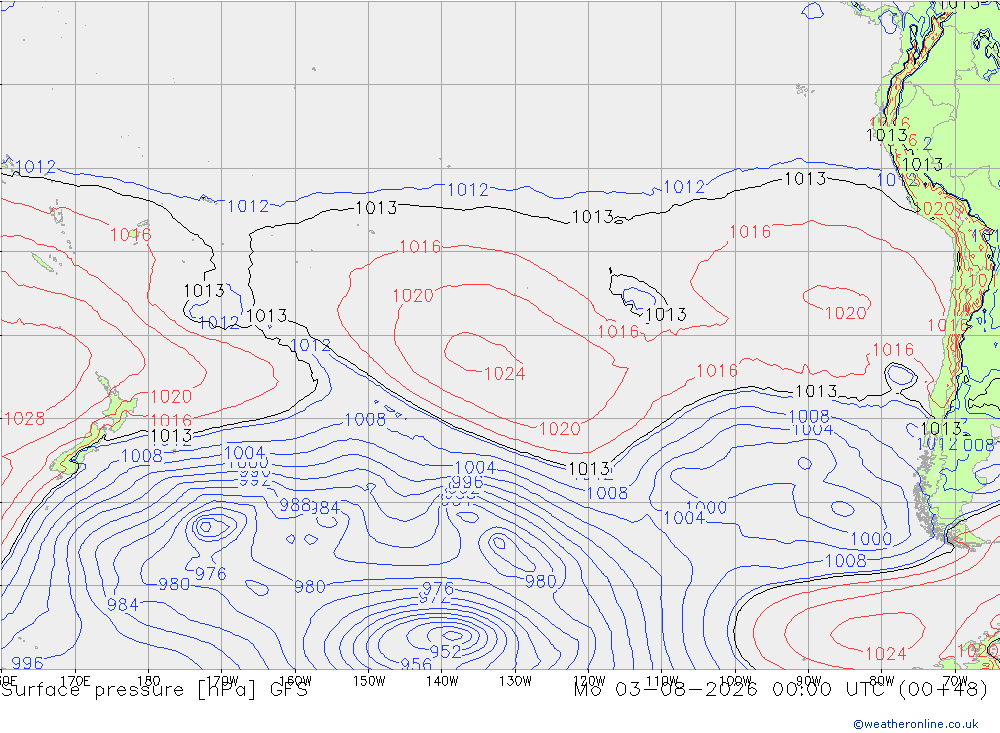Click the red 1028 isobar label
This screenshot has height=733, width=1000.
tap(24, 419)
